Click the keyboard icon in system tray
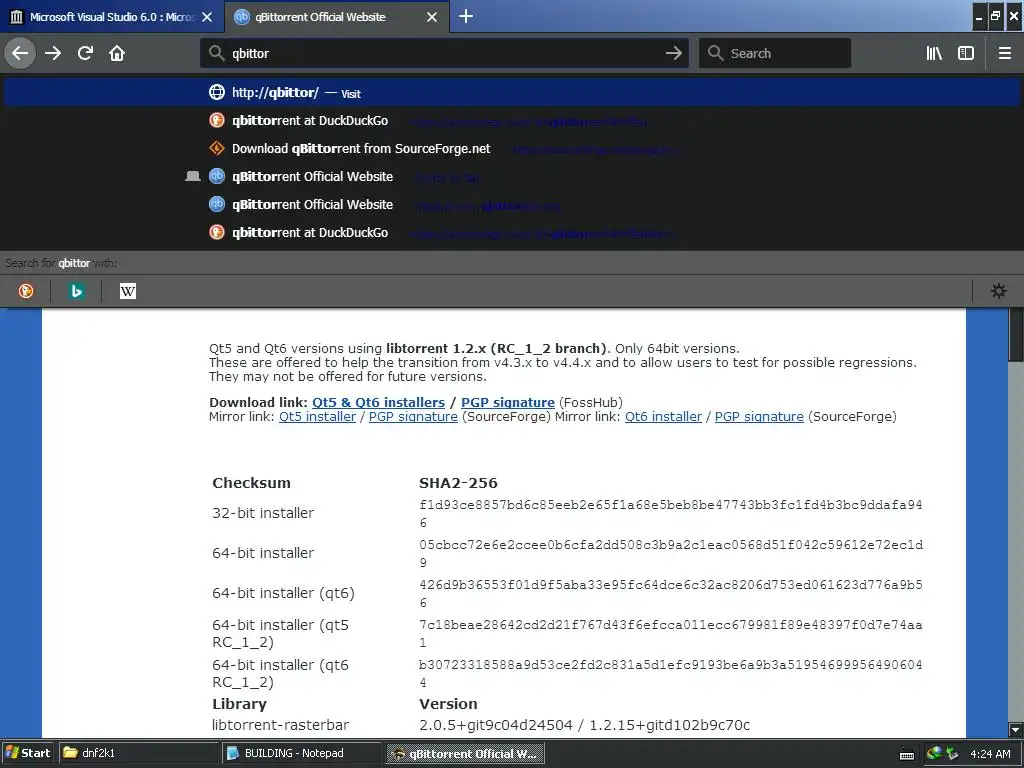The width and height of the screenshot is (1024, 768). tap(906, 754)
